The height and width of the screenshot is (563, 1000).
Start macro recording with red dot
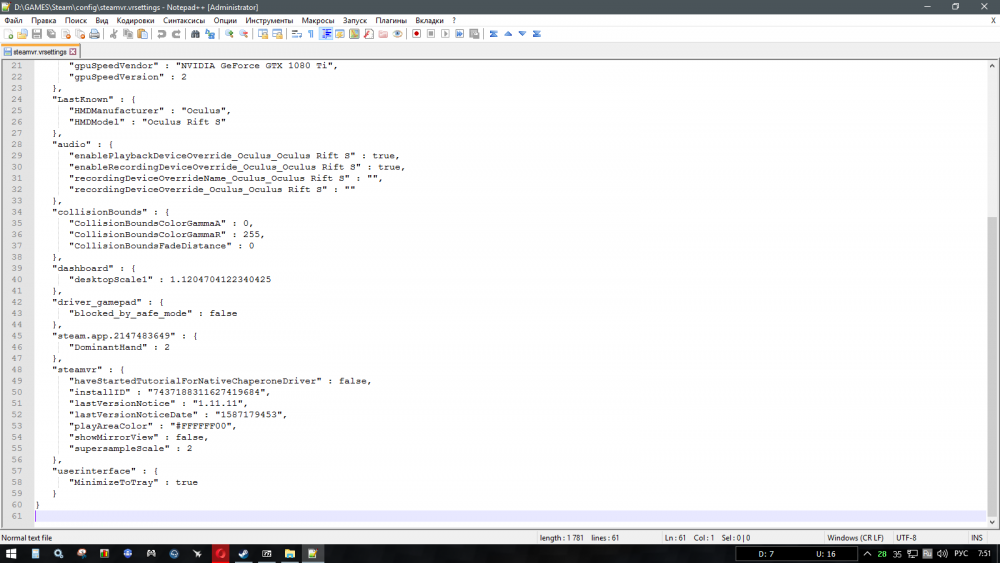416,34
